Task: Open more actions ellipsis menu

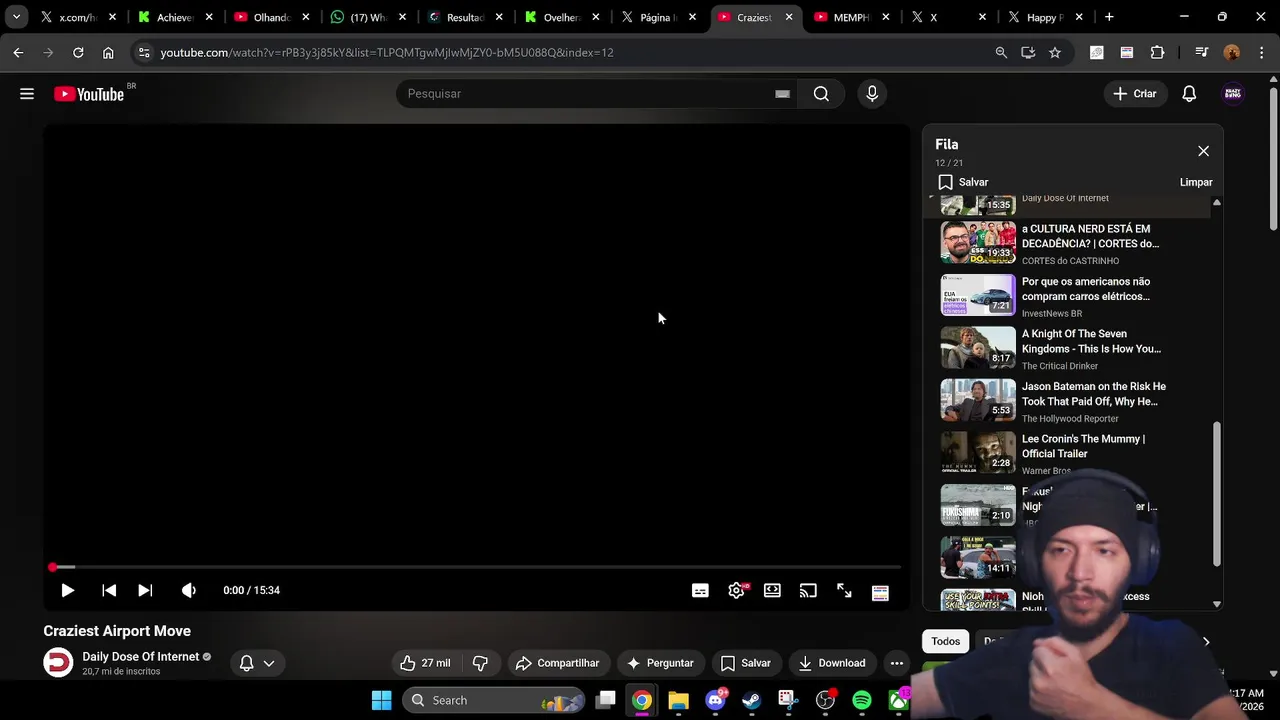Action: pos(897,663)
